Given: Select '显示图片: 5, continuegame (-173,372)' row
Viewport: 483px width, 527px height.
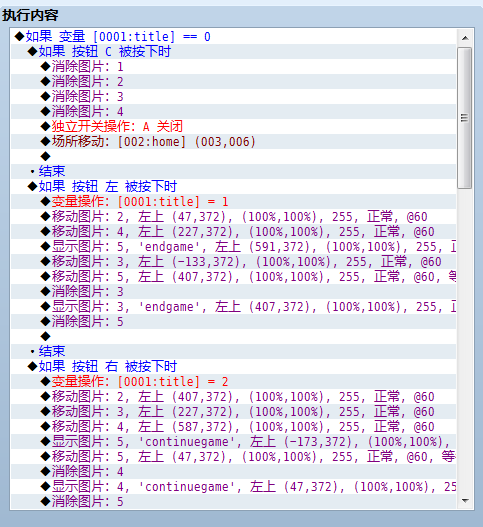Looking at the screenshot, I should pos(233,442).
